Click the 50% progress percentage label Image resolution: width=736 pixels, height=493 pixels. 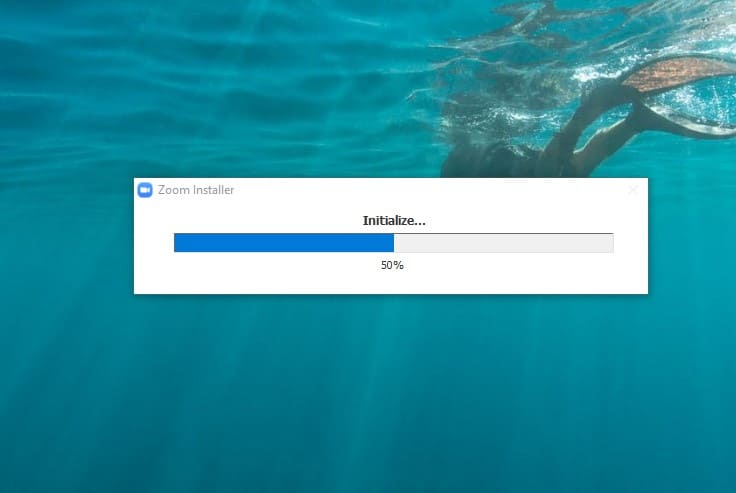(392, 265)
